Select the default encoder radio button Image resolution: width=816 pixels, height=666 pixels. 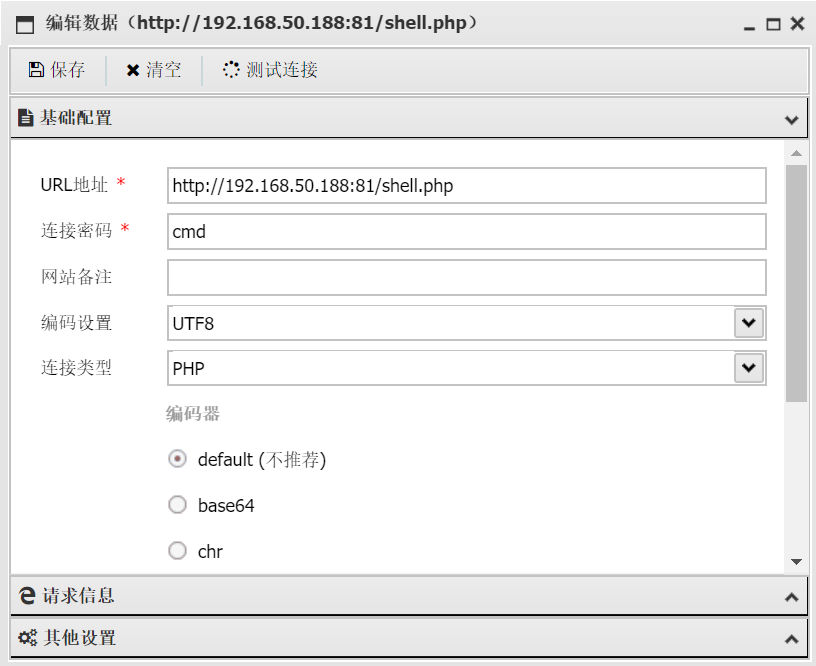(x=177, y=459)
